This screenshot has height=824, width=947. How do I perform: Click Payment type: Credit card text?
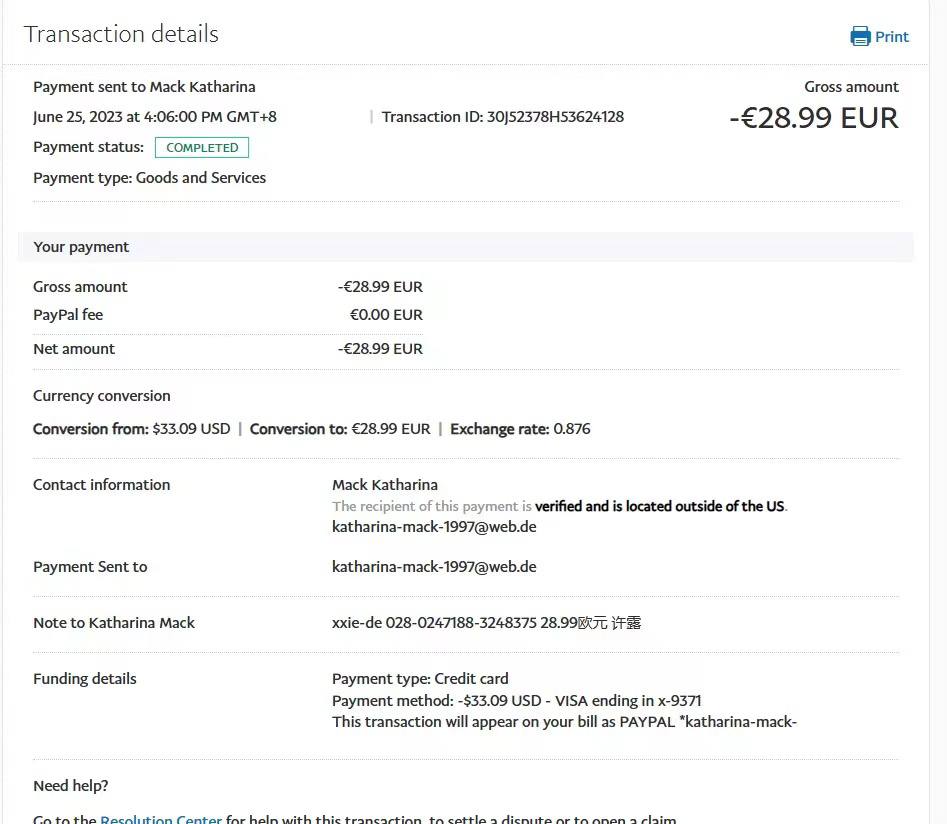[x=420, y=679]
